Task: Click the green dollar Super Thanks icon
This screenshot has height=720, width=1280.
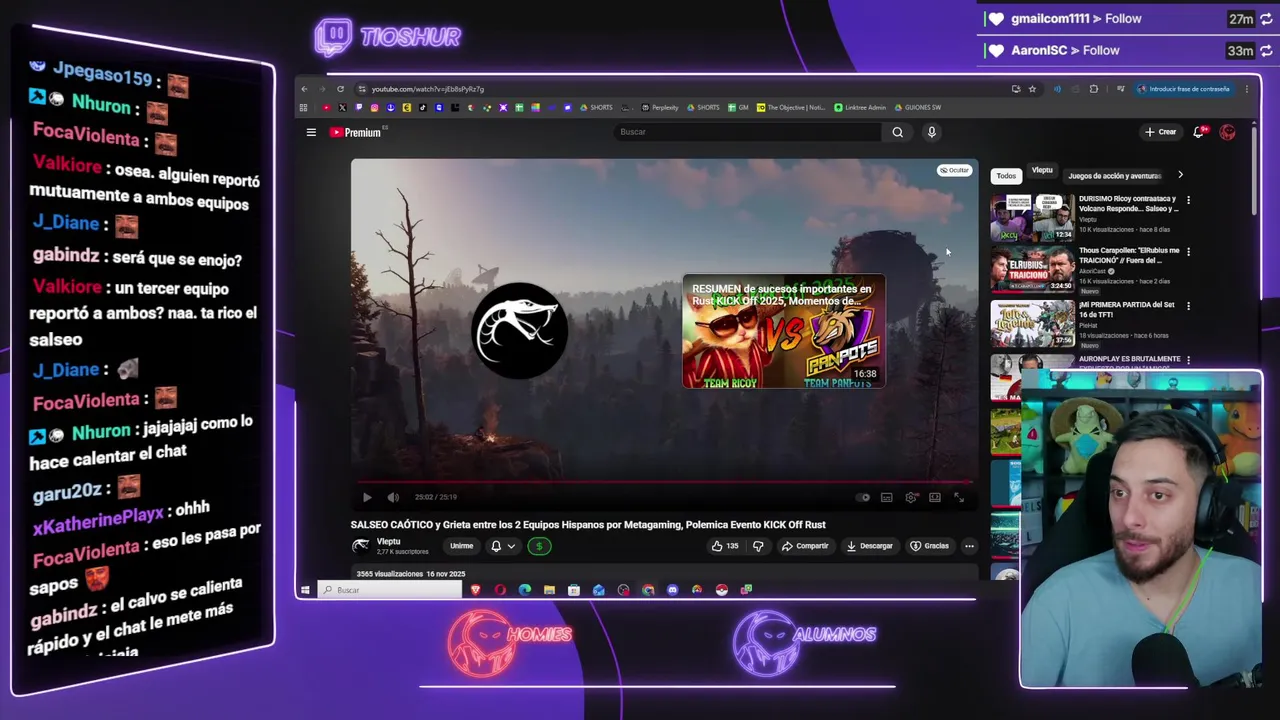Action: pyautogui.click(x=539, y=546)
